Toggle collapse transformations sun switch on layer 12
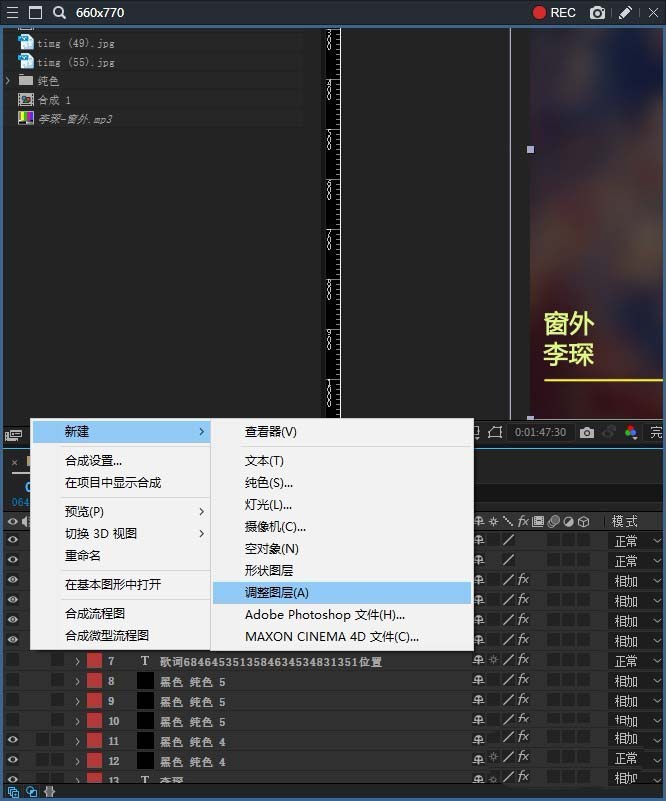 [493, 758]
